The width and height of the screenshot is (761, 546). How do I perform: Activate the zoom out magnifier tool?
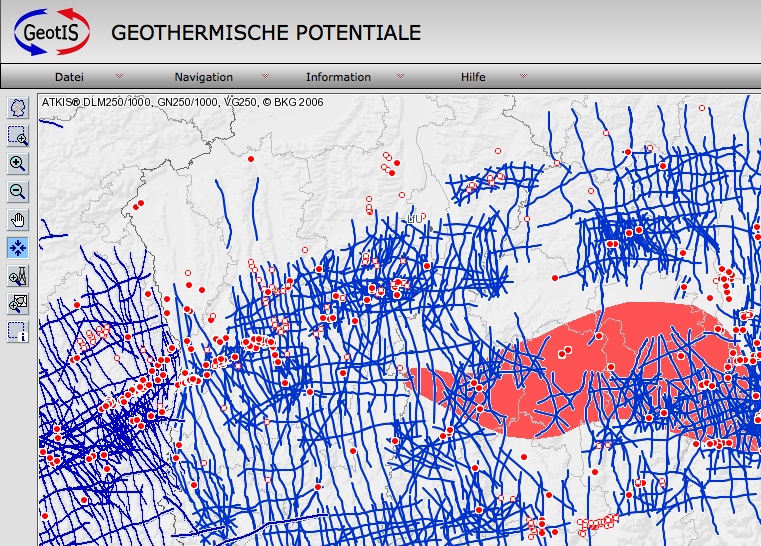pyautogui.click(x=17, y=192)
